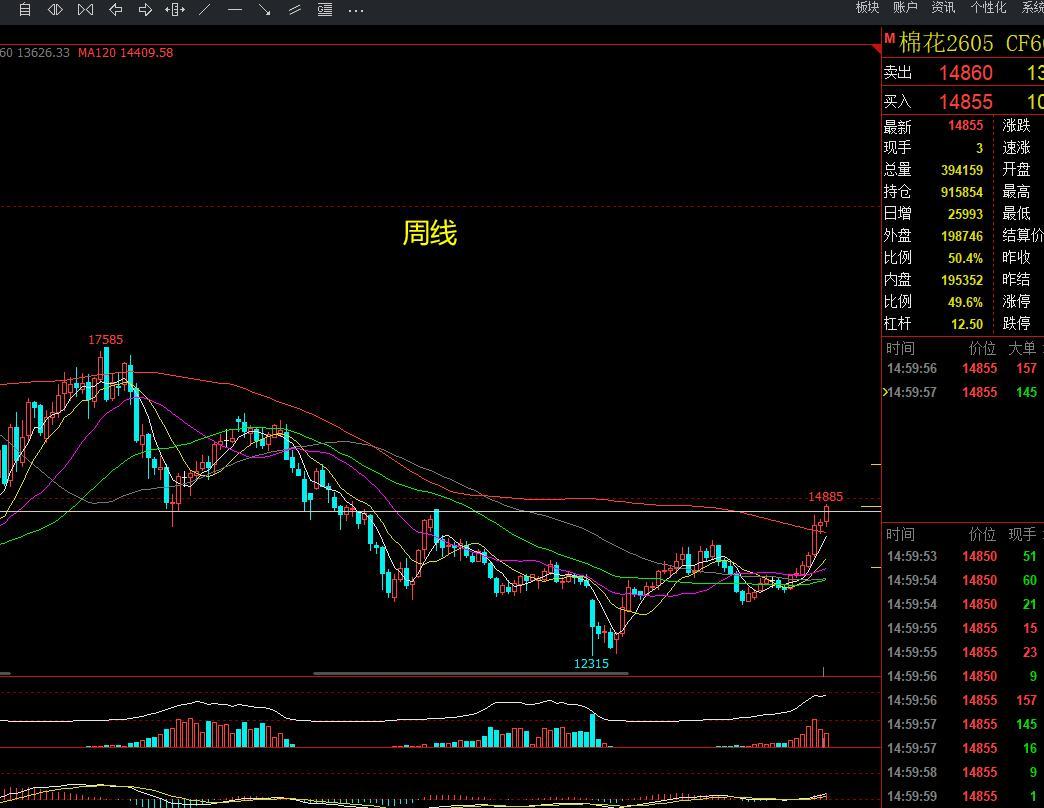Screen dimensions: 1044x808
Task: Click the 日增 value 25993
Action: coord(965,214)
